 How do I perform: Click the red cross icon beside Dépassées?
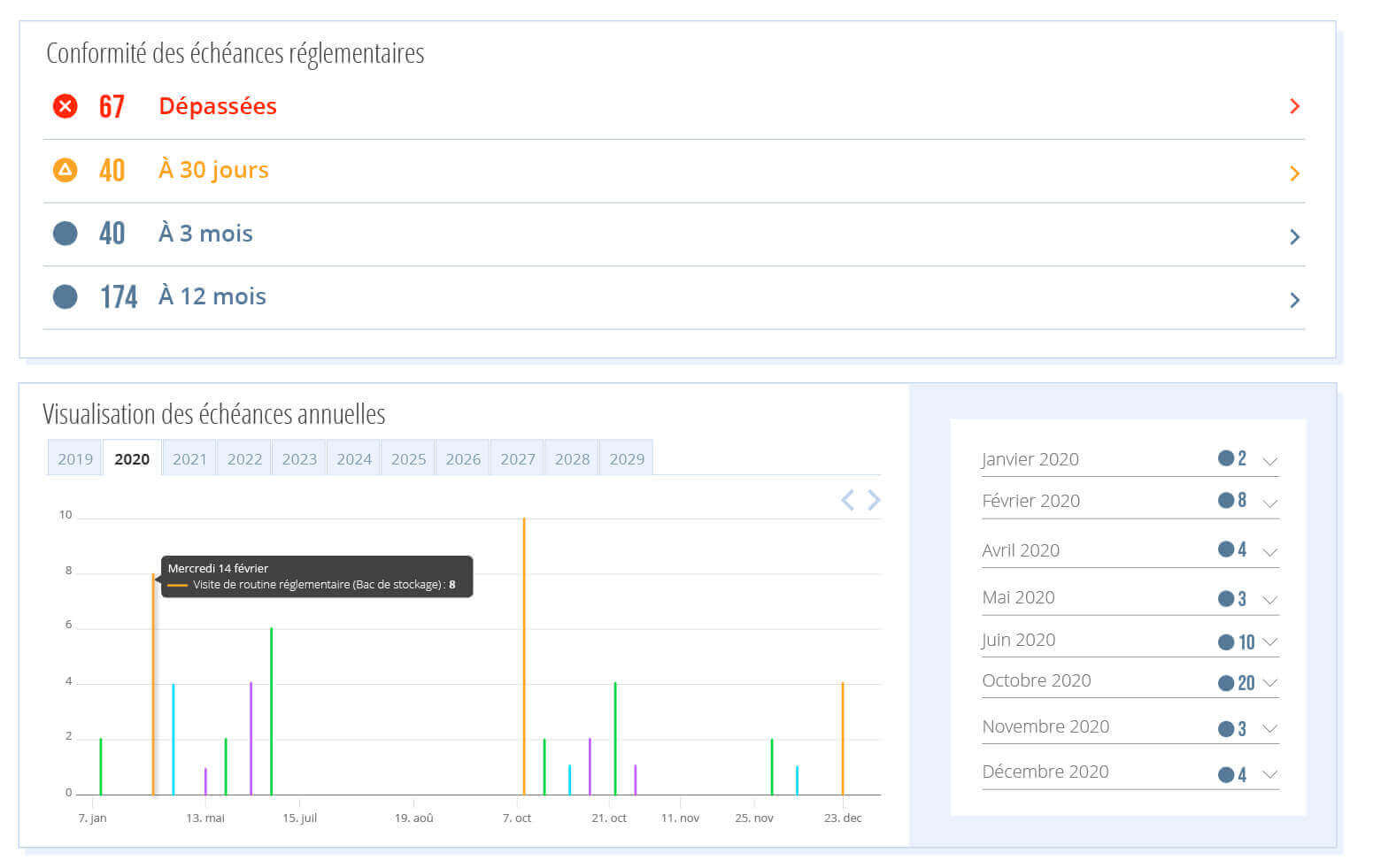(x=65, y=106)
